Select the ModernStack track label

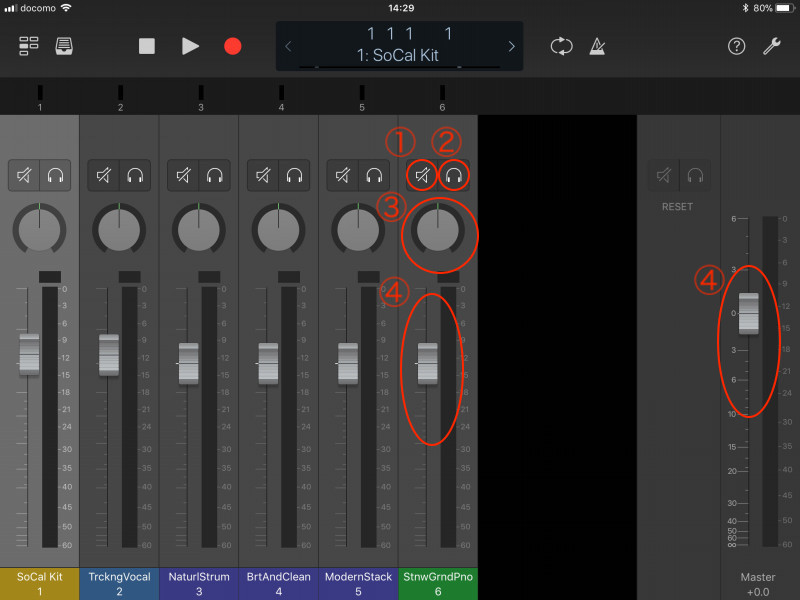point(358,583)
